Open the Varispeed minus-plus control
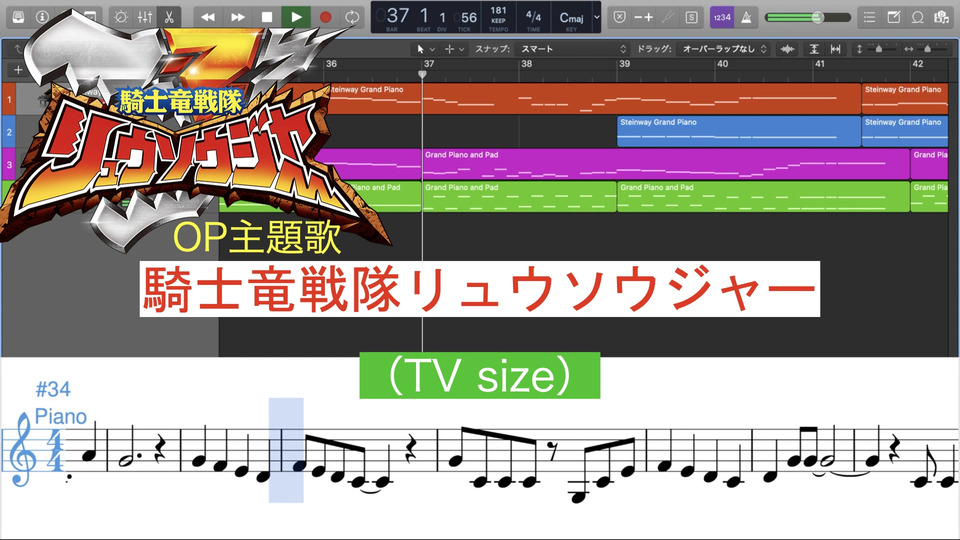This screenshot has width=960, height=540. [x=643, y=17]
